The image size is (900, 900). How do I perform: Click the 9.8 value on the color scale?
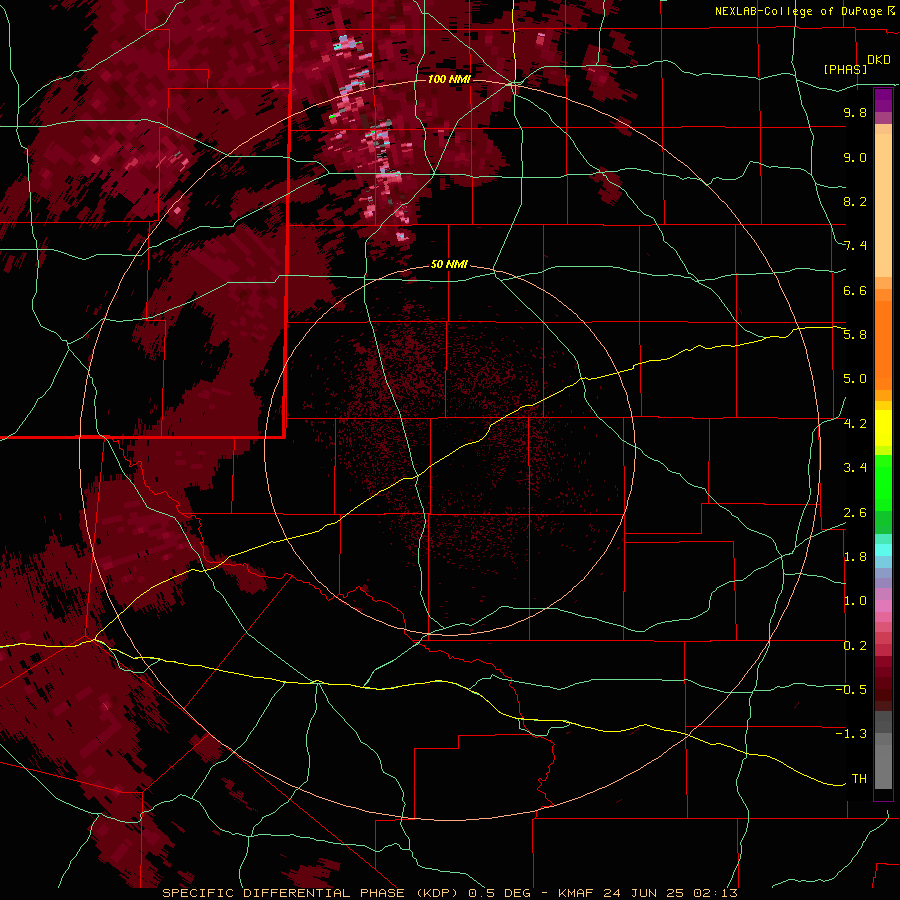point(855,112)
